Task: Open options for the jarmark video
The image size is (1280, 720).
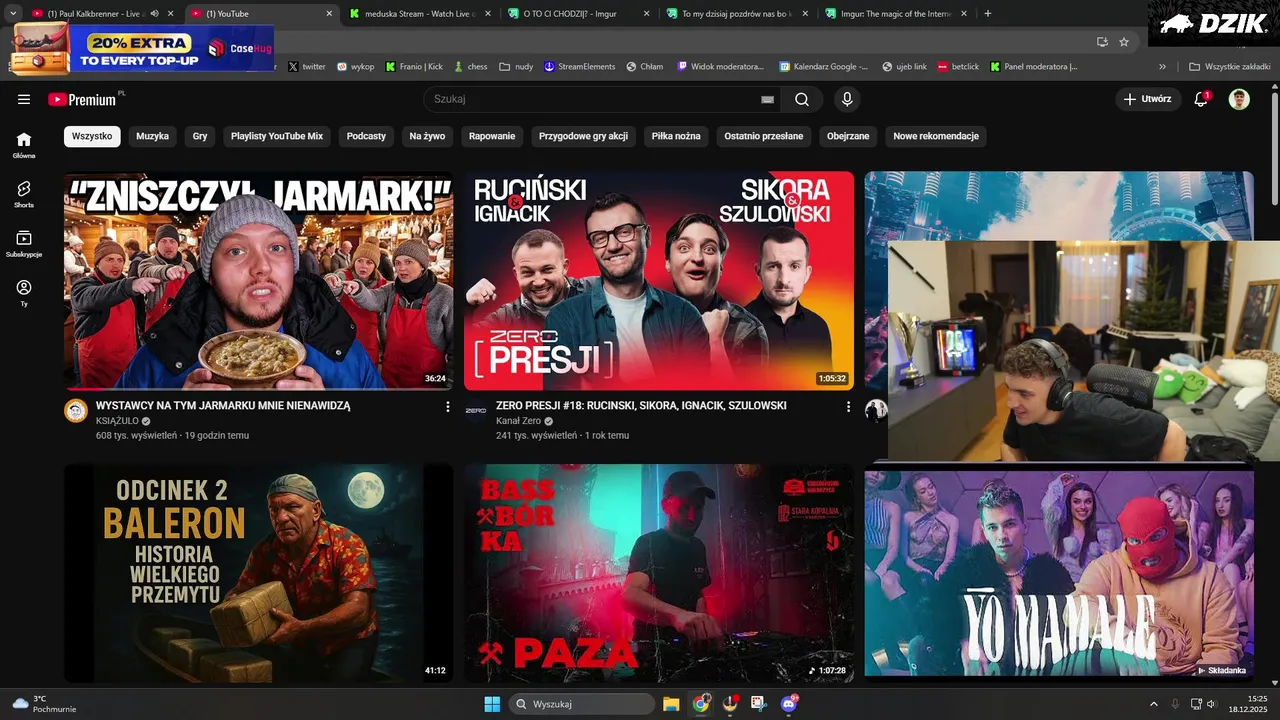Action: click(x=447, y=407)
